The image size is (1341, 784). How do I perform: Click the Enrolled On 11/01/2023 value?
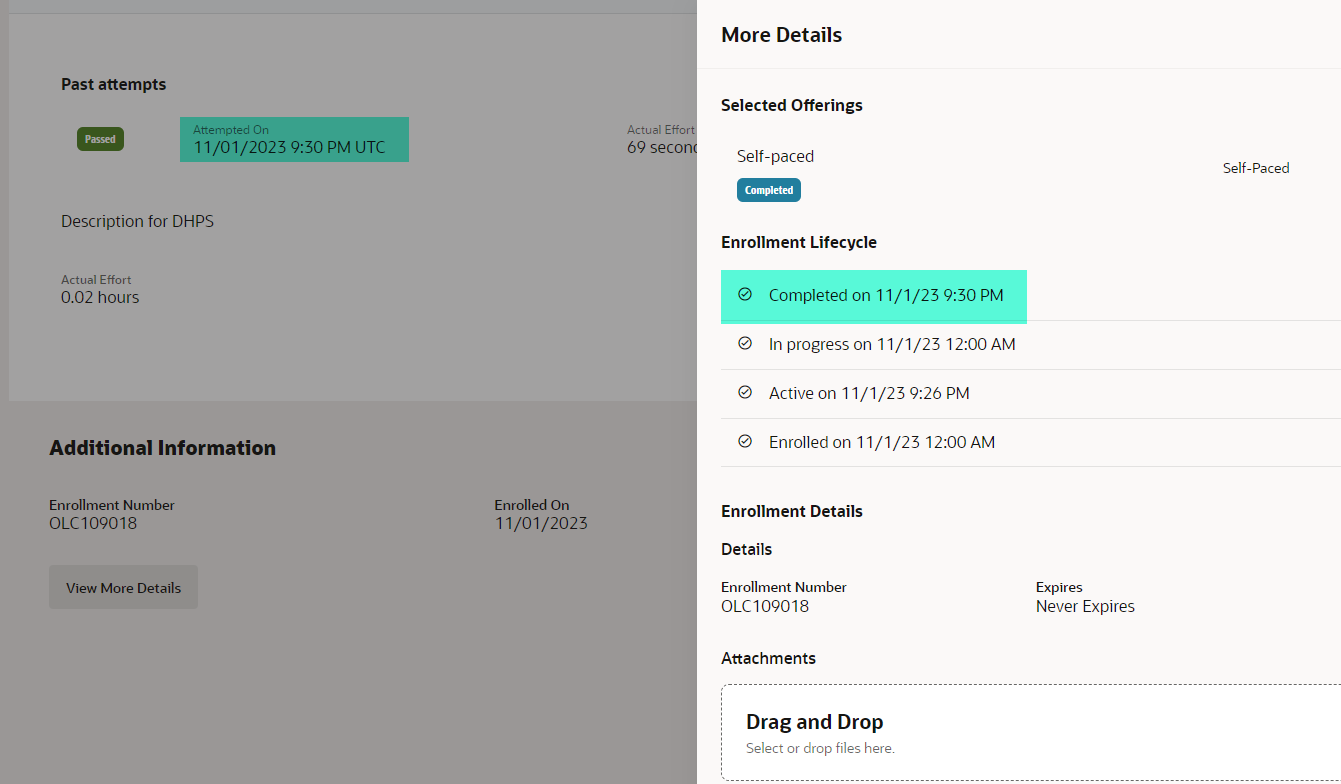coord(541,523)
